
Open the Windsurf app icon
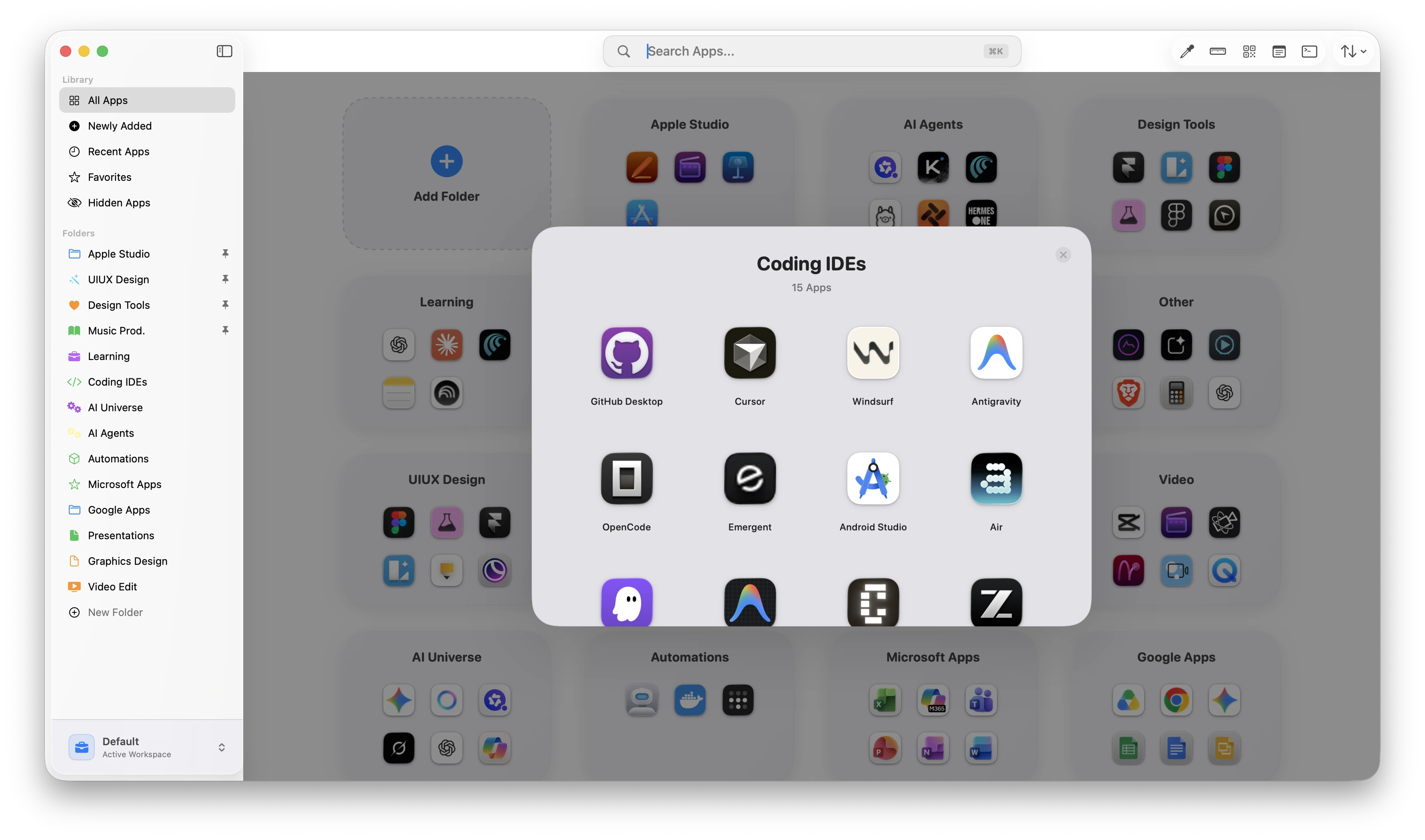point(873,353)
